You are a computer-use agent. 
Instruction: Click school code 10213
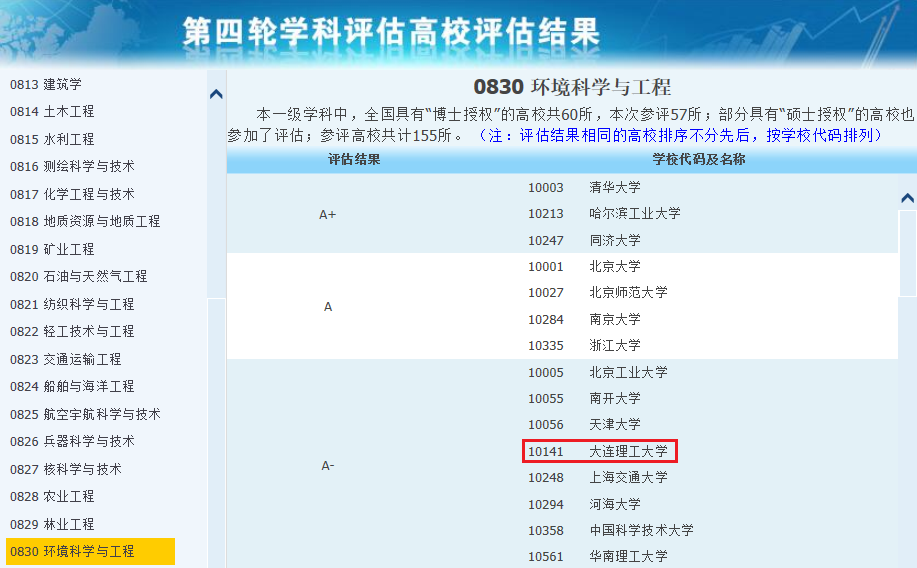pos(546,214)
